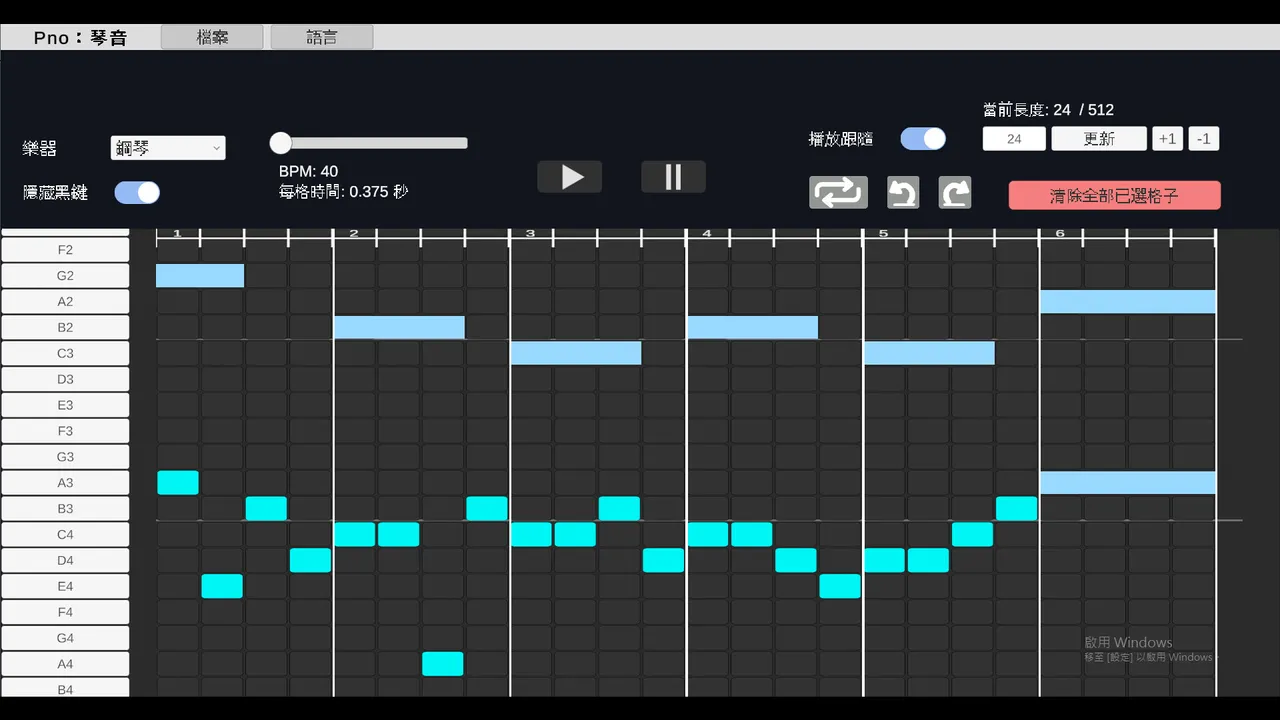The width and height of the screenshot is (1280, 720).
Task: Select the A4 cyan note in measure 2
Action: tap(443, 664)
